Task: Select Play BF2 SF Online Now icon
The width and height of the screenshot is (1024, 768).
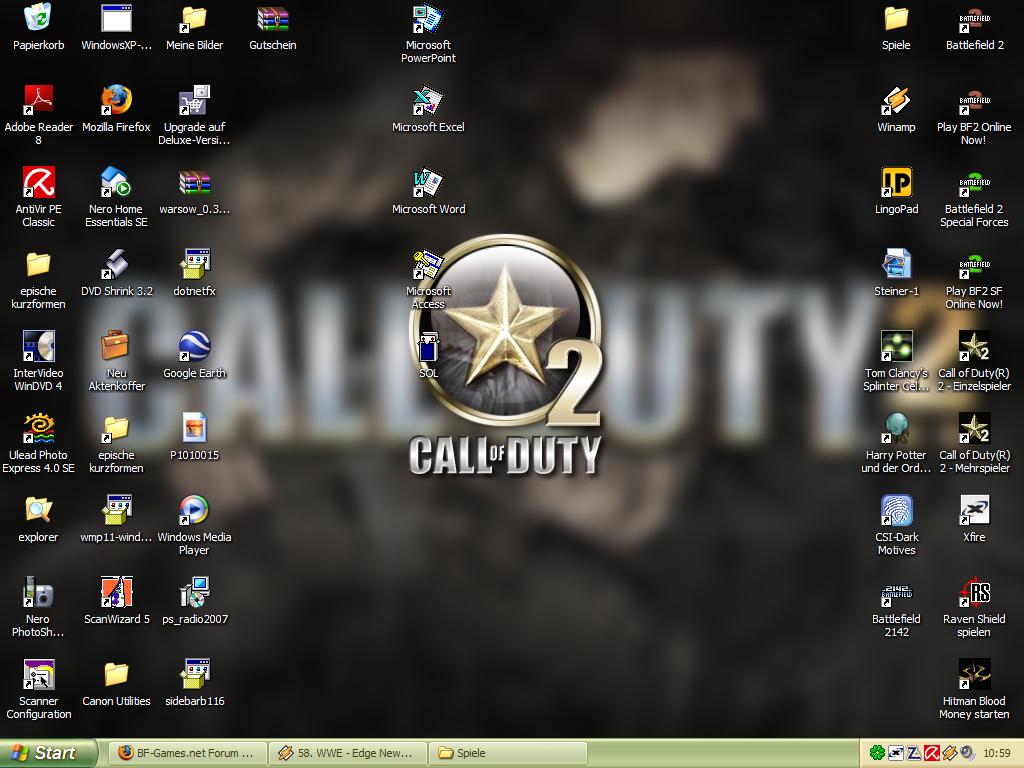Action: 974,264
